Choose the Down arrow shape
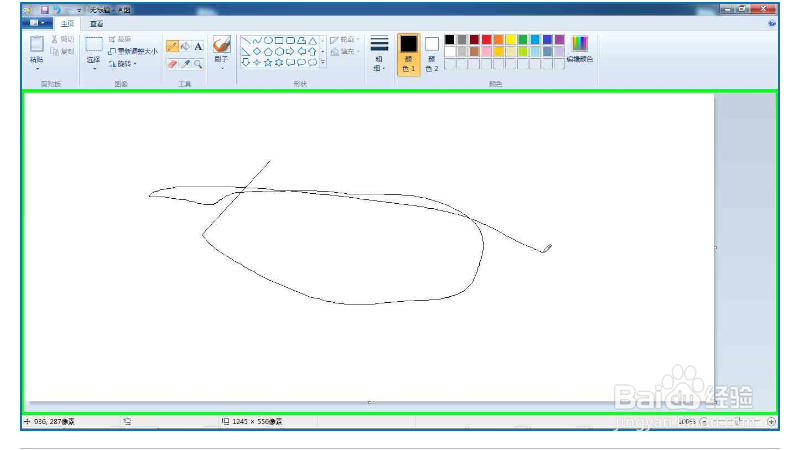This screenshot has width=800, height=450. 246,62
